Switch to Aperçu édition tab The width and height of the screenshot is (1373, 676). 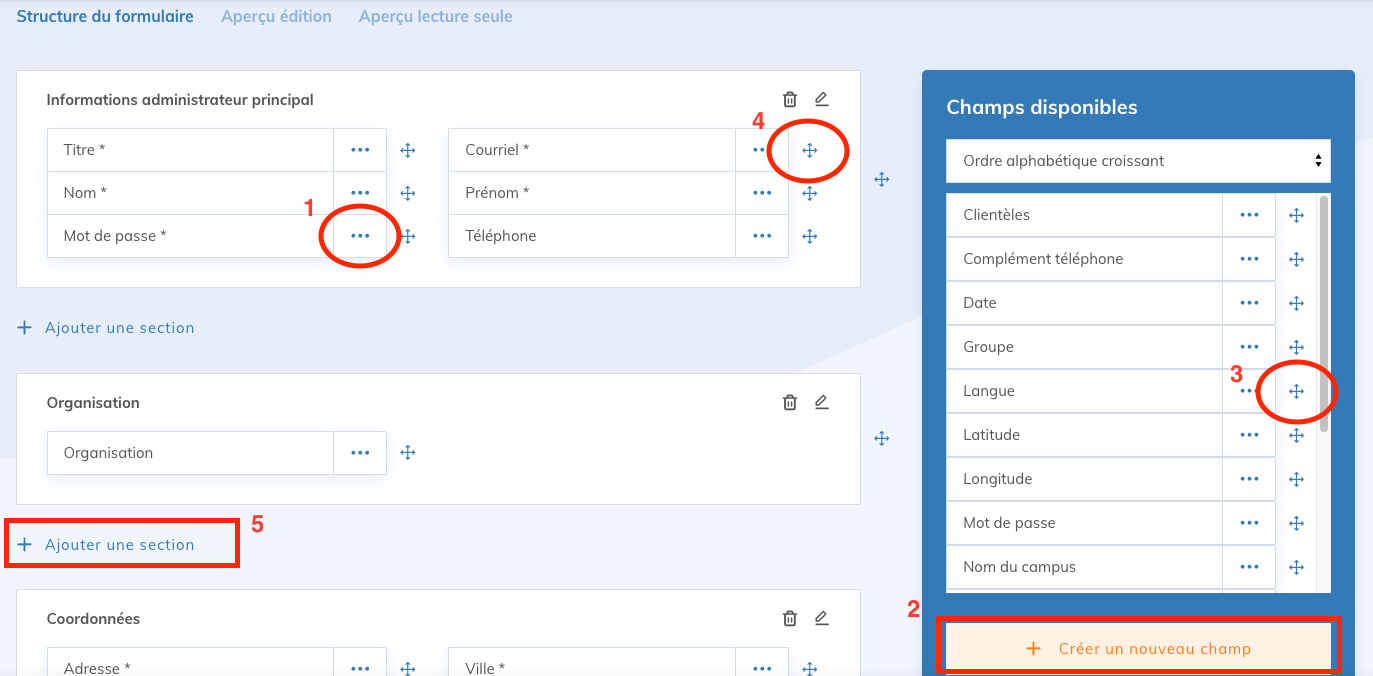tap(276, 17)
